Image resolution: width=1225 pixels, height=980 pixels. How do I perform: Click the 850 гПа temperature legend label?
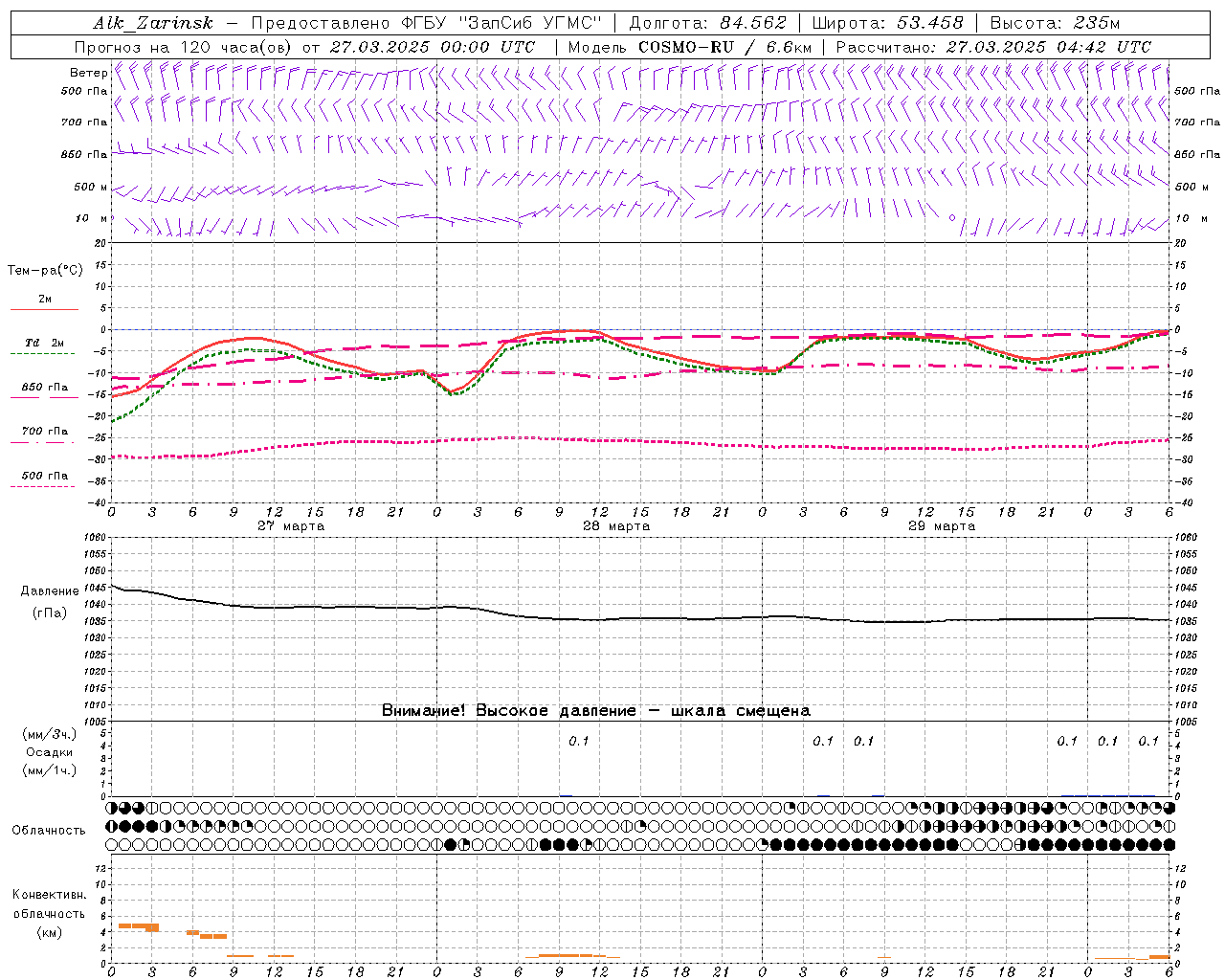pos(45,388)
